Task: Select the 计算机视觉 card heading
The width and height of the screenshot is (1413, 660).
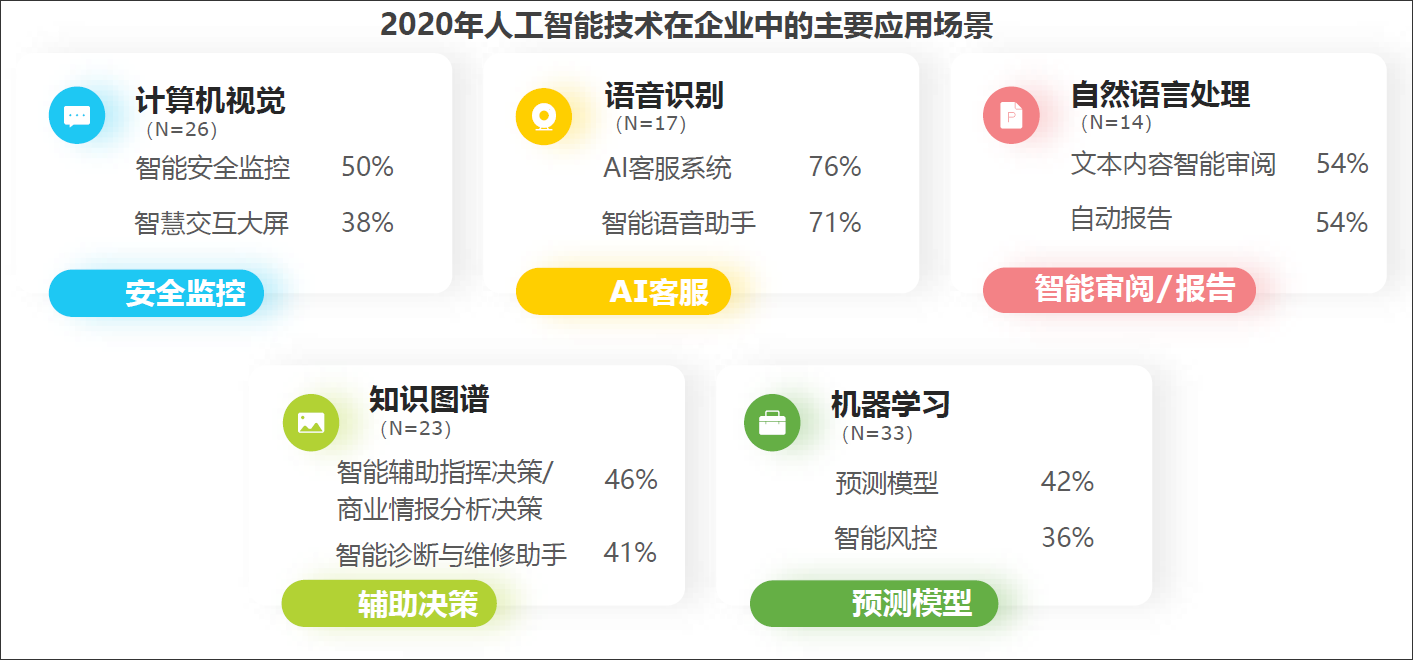Action: [x=211, y=100]
